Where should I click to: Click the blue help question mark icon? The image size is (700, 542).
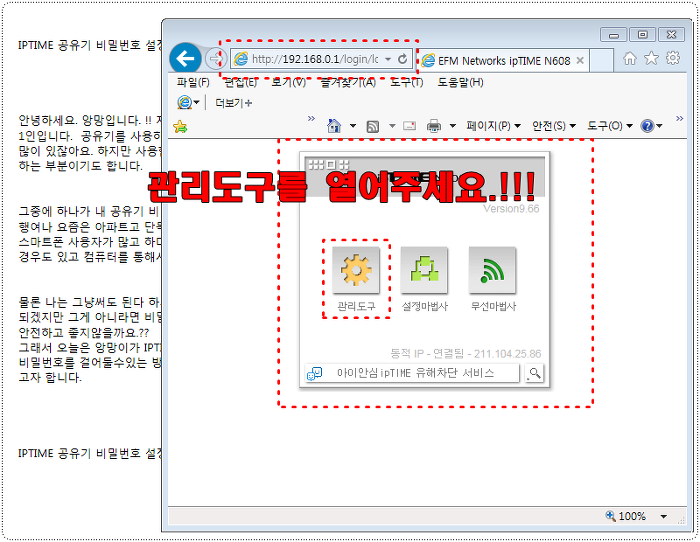click(647, 126)
